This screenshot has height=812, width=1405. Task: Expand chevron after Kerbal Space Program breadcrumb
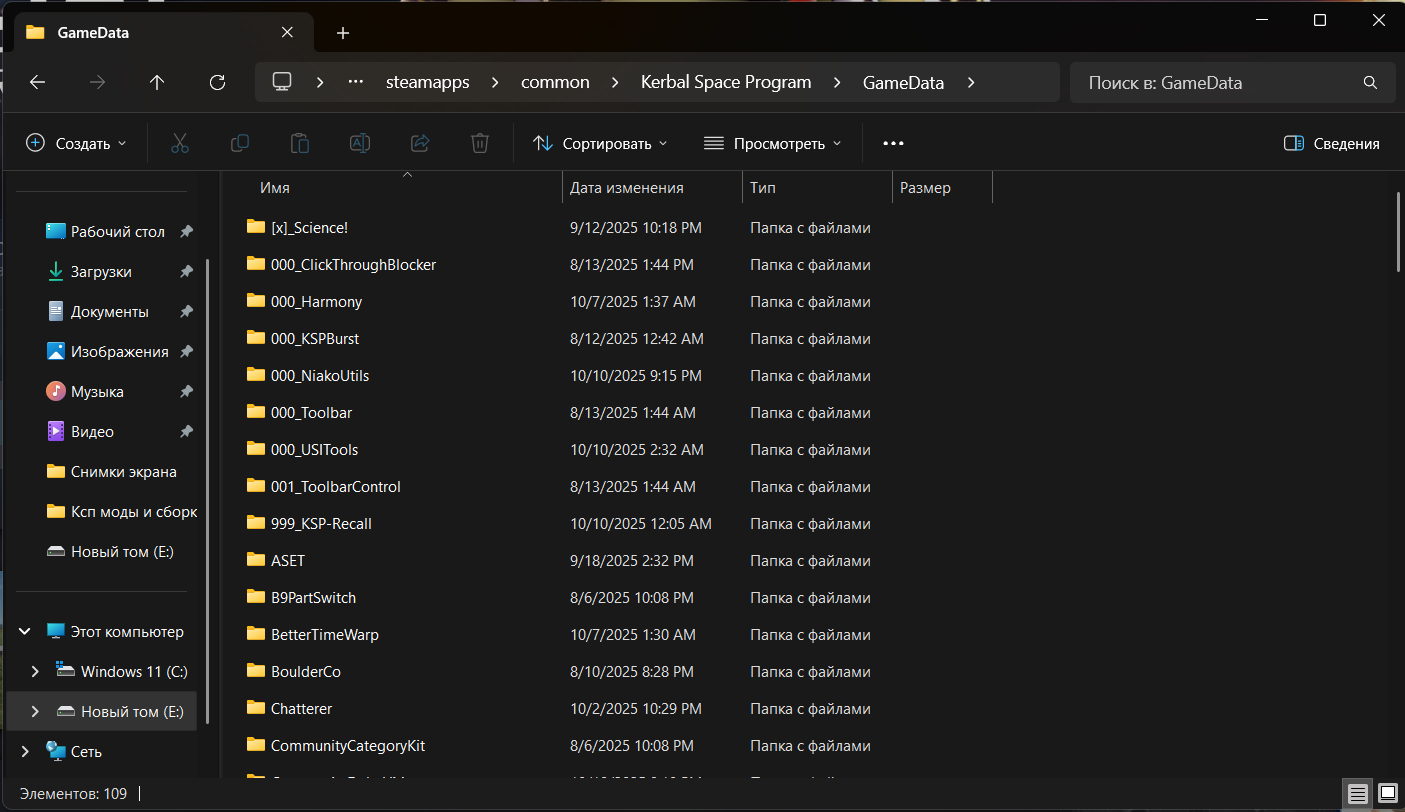tap(837, 82)
